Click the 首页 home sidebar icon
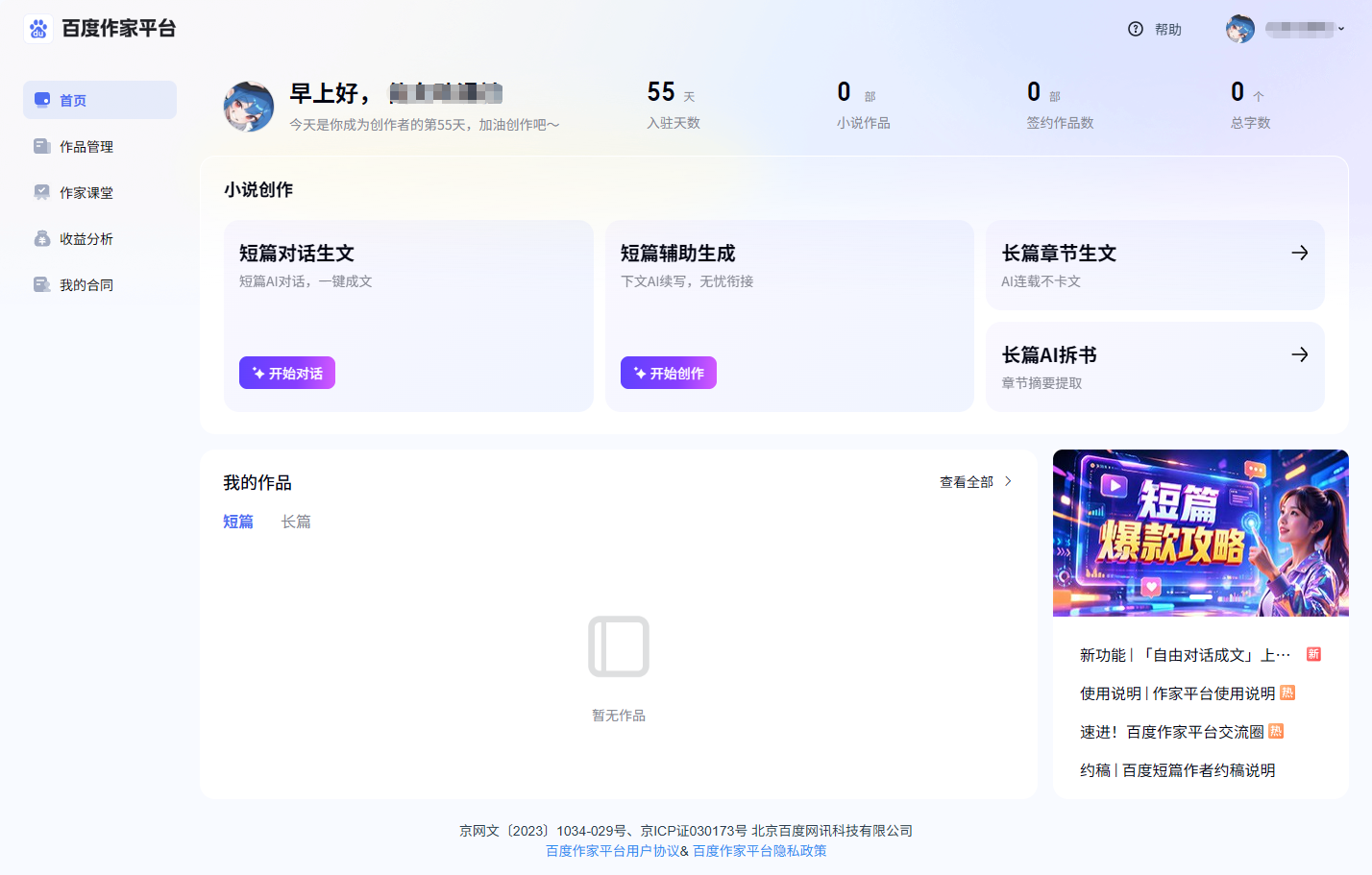1372x875 pixels. [x=42, y=100]
